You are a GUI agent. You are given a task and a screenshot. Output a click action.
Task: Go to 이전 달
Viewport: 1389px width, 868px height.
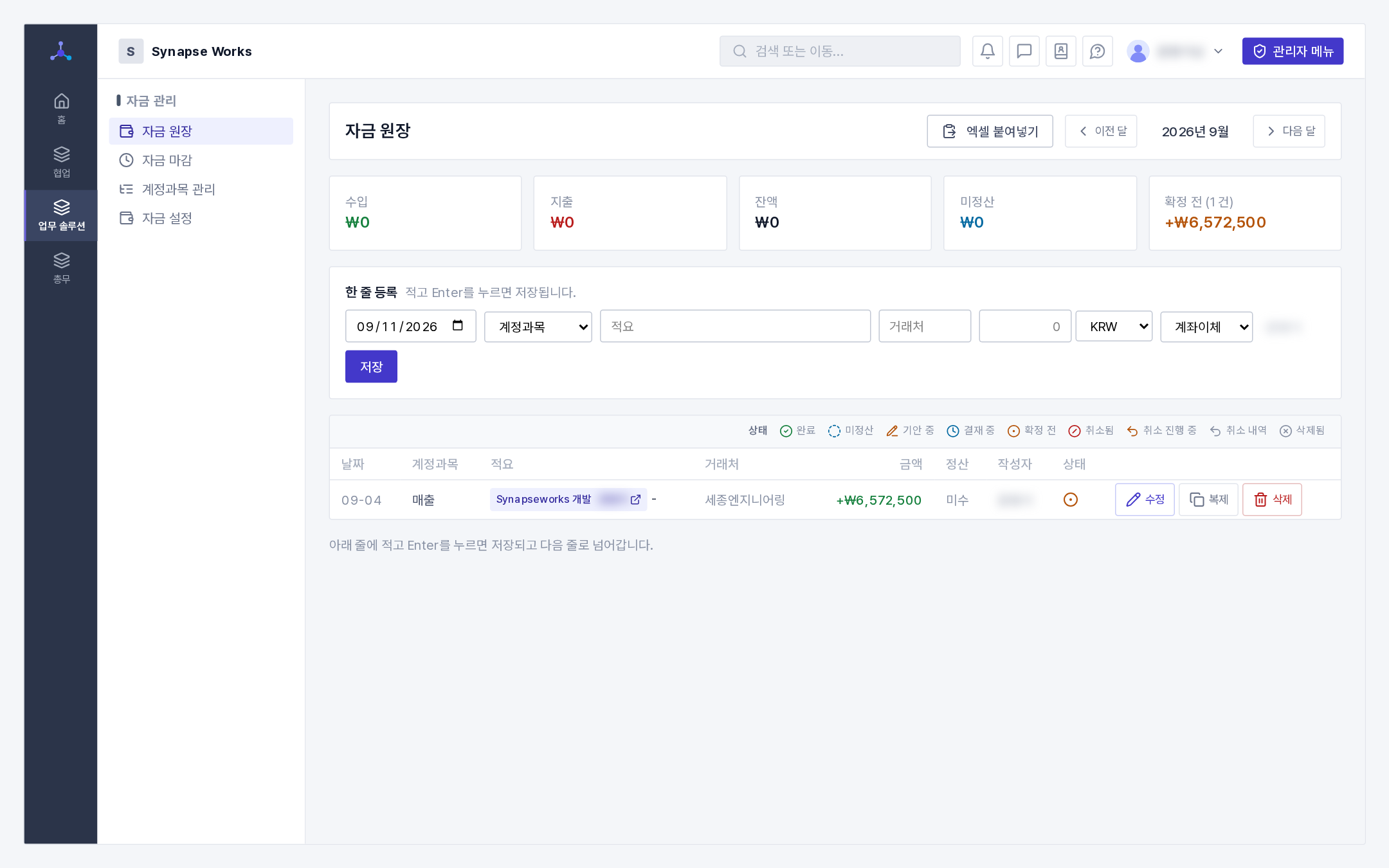1101,131
